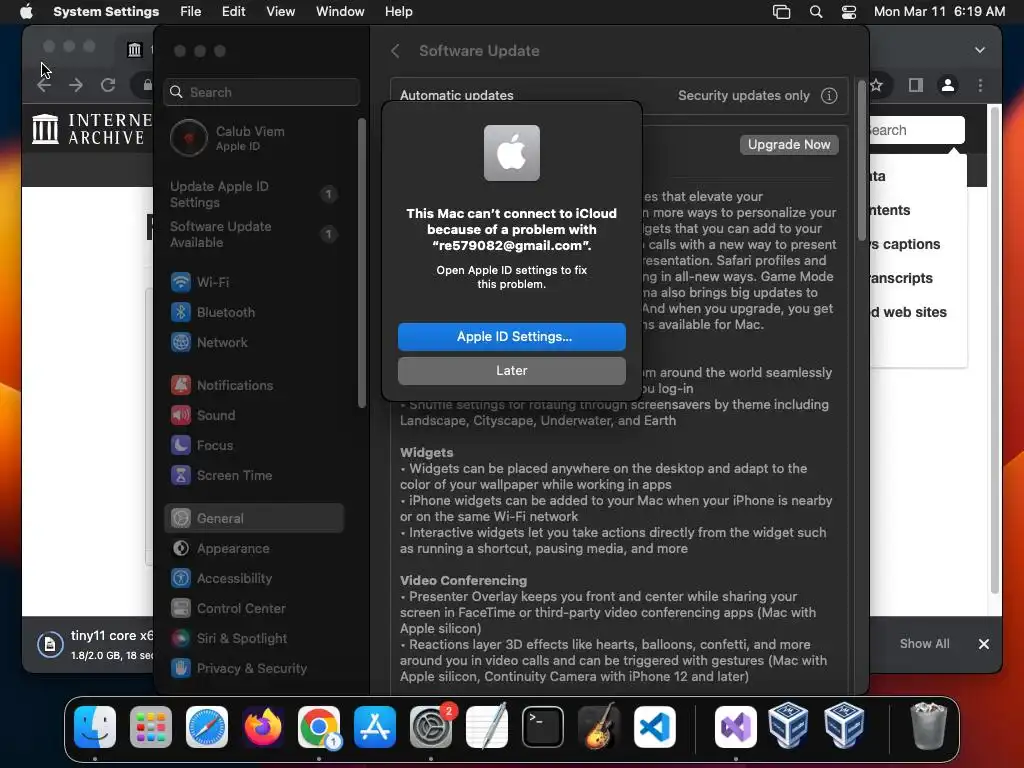This screenshot has width=1024, height=768.
Task: Open Sound settings icon
Action: (181, 415)
